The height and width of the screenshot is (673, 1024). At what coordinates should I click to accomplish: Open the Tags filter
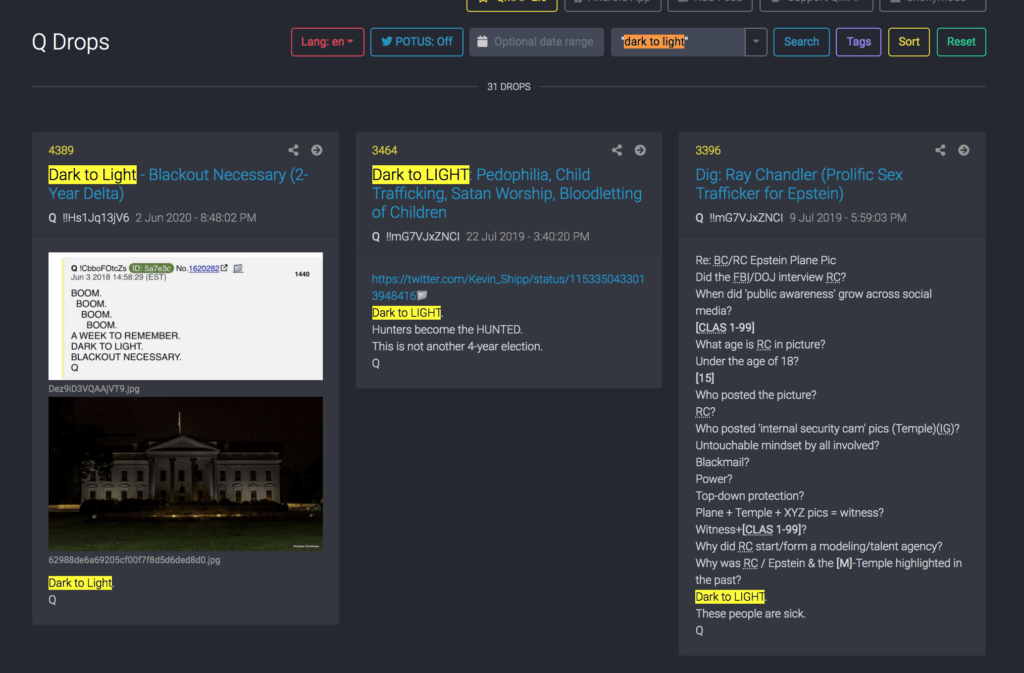(x=858, y=42)
